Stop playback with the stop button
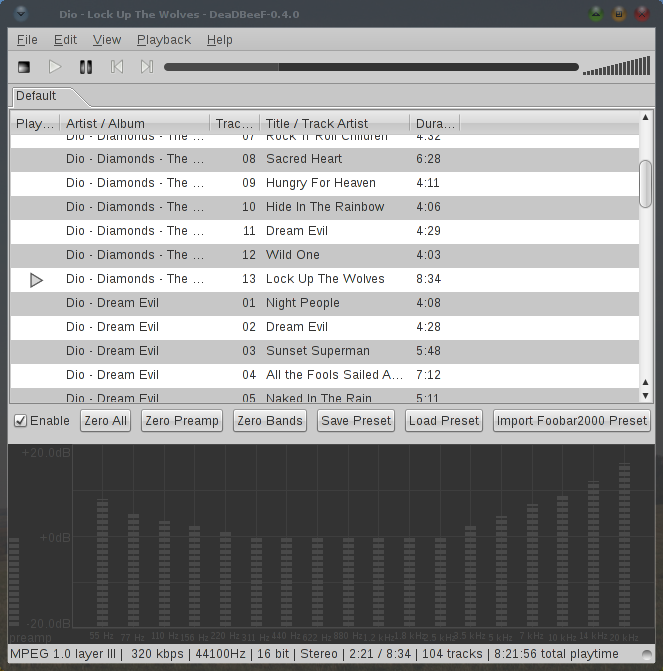Image resolution: width=663 pixels, height=671 pixels. [24, 67]
